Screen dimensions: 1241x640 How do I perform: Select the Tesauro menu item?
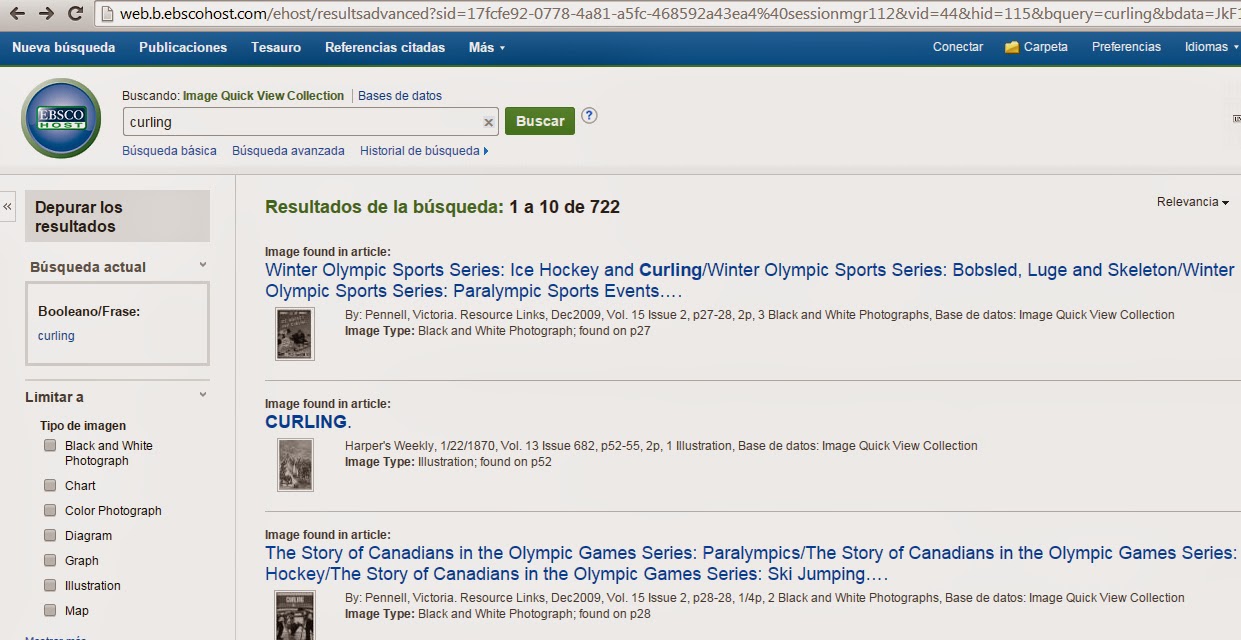tap(275, 46)
